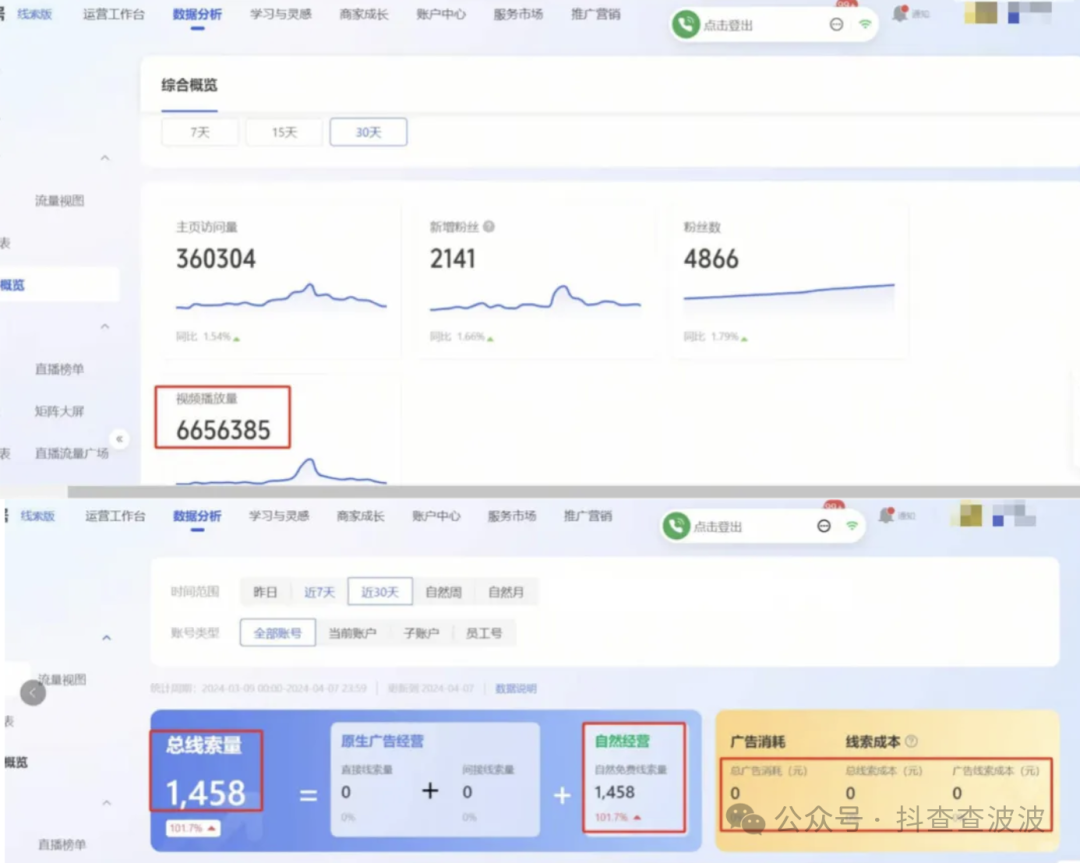Click the green phone logout icon
Image resolution: width=1080 pixels, height=863 pixels.
point(685,23)
